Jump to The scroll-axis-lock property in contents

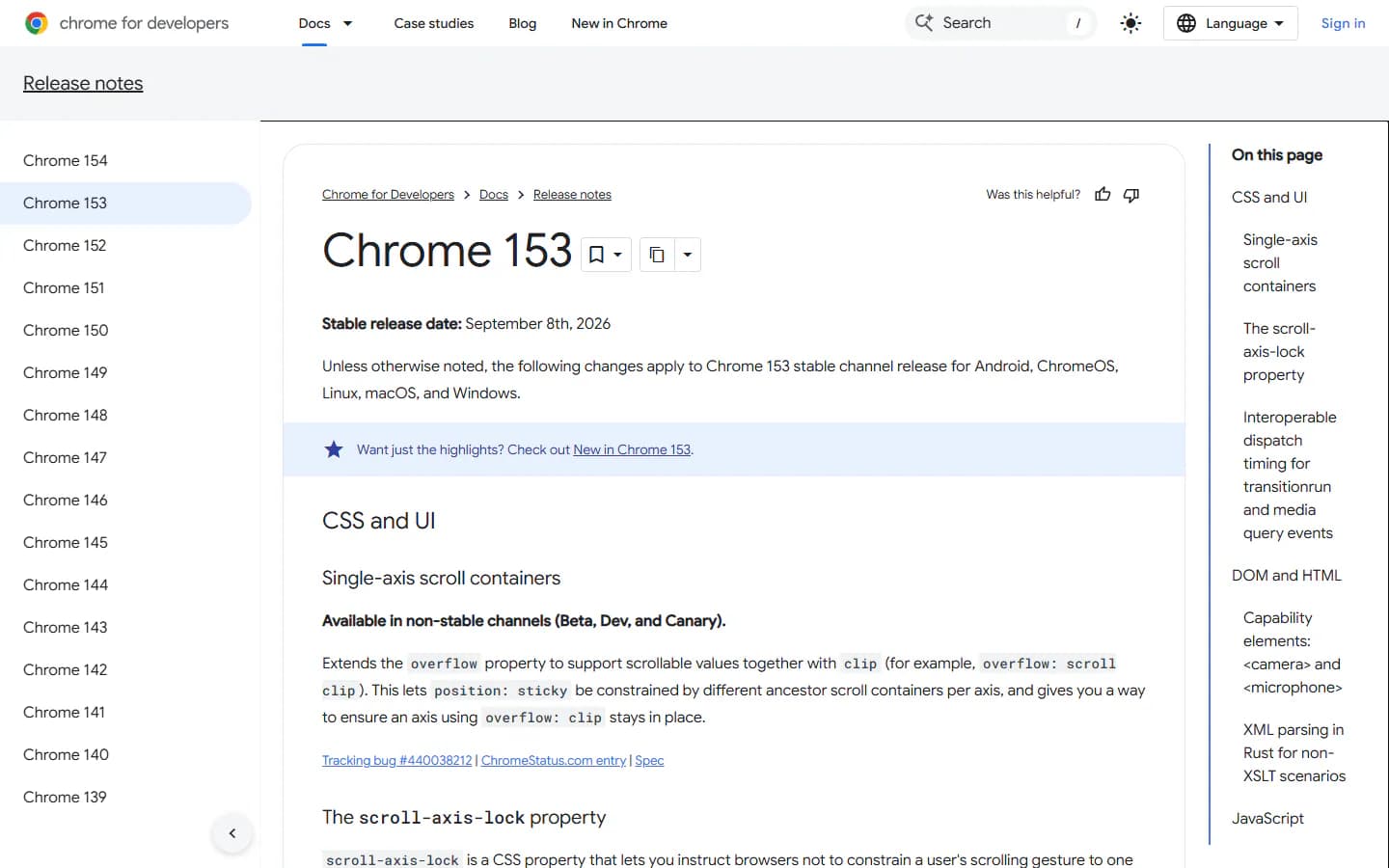tap(1279, 352)
